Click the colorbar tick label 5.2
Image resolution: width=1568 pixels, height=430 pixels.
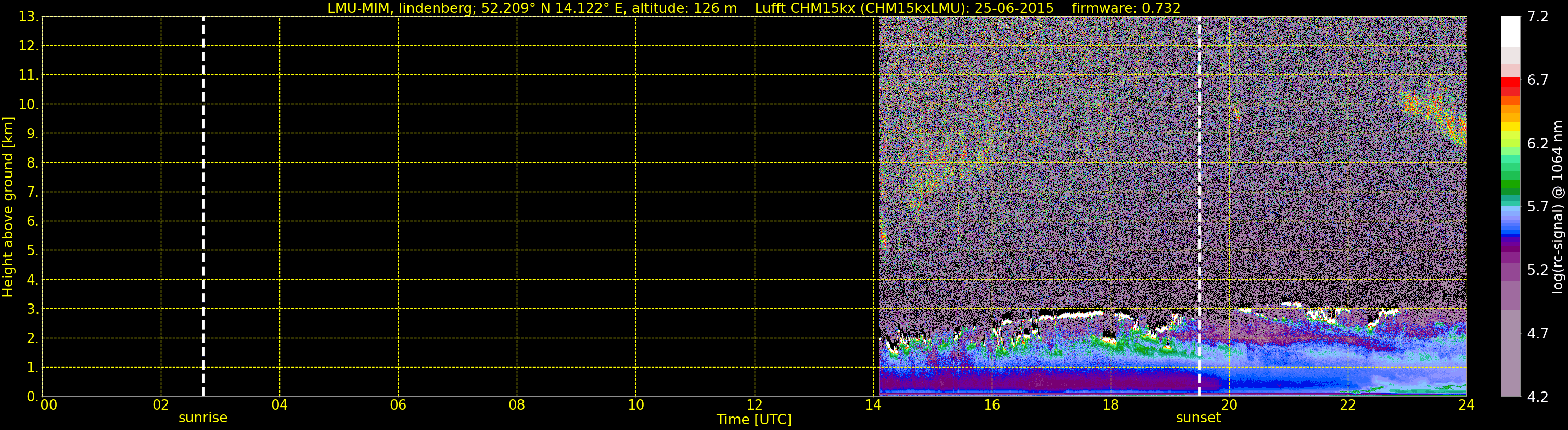(1538, 270)
